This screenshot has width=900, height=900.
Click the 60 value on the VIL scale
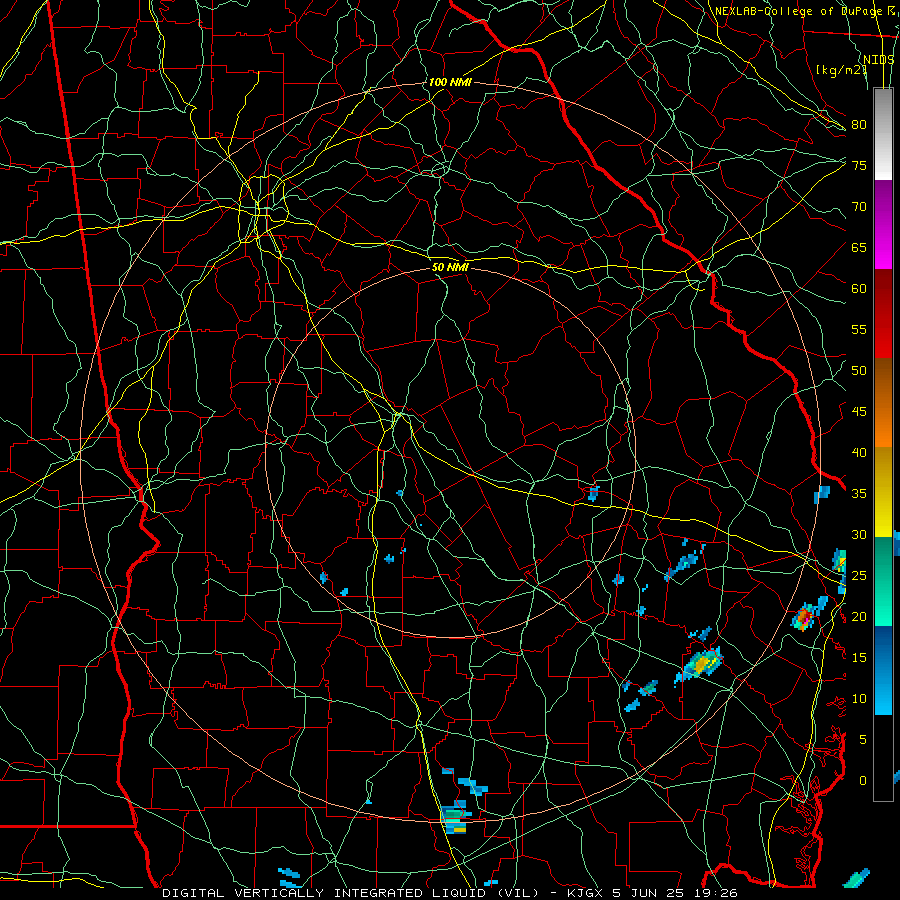click(859, 288)
